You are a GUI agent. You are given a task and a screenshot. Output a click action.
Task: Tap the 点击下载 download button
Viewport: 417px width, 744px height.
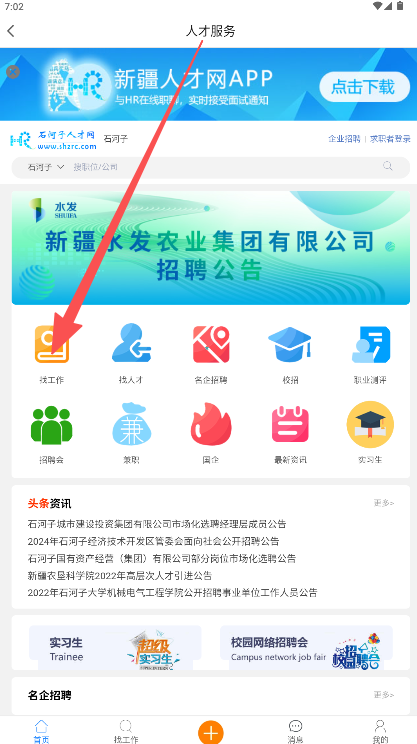pyautogui.click(x=364, y=87)
